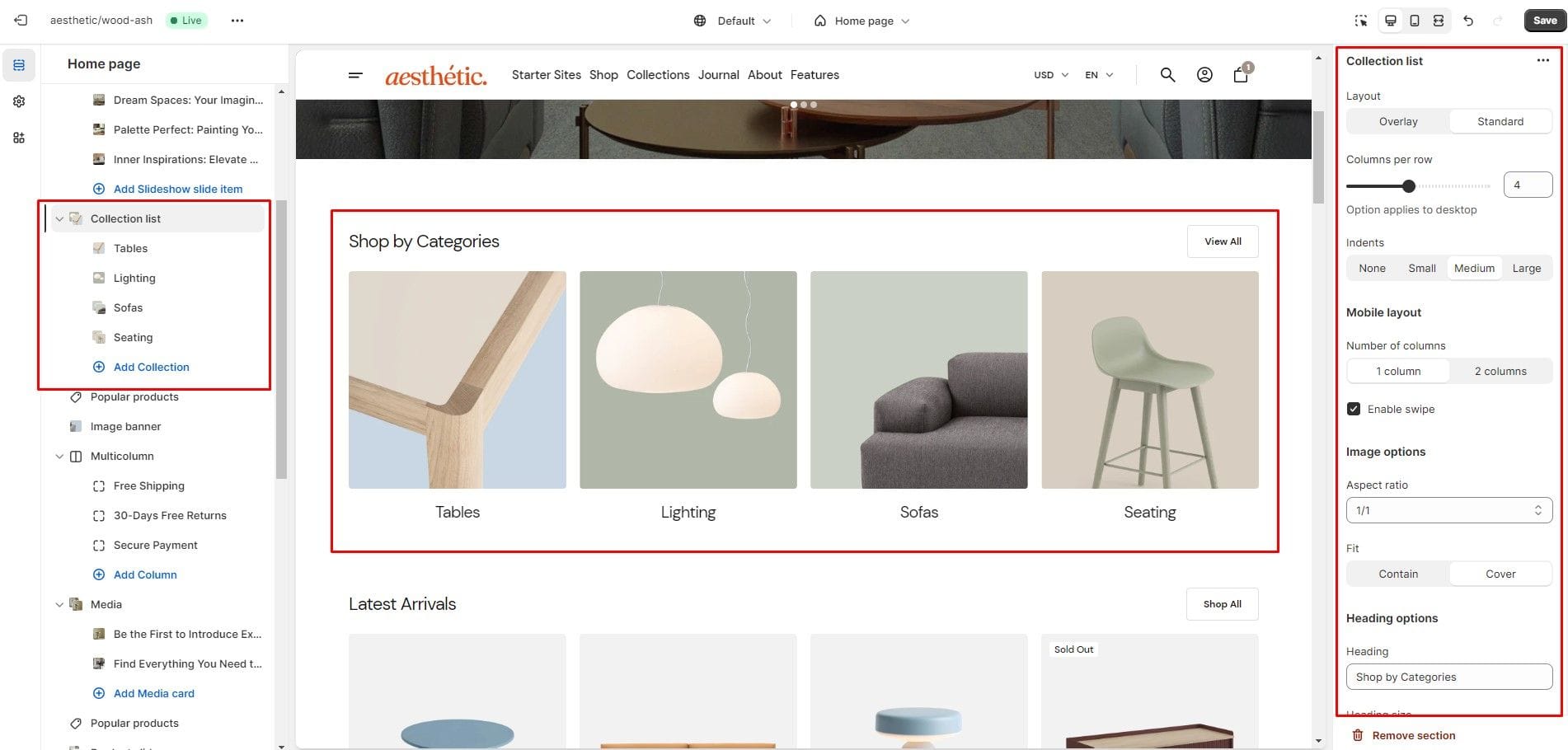1568x750 pixels.
Task: Click the exit editor back icon
Action: point(21,21)
